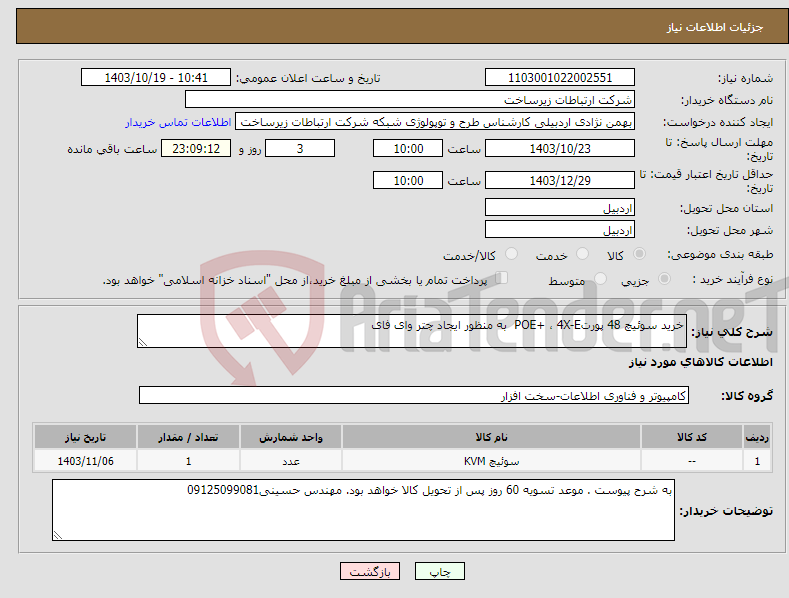Click the تاریخ نیاز column header
Image resolution: width=789 pixels, height=598 pixels.
86,437
